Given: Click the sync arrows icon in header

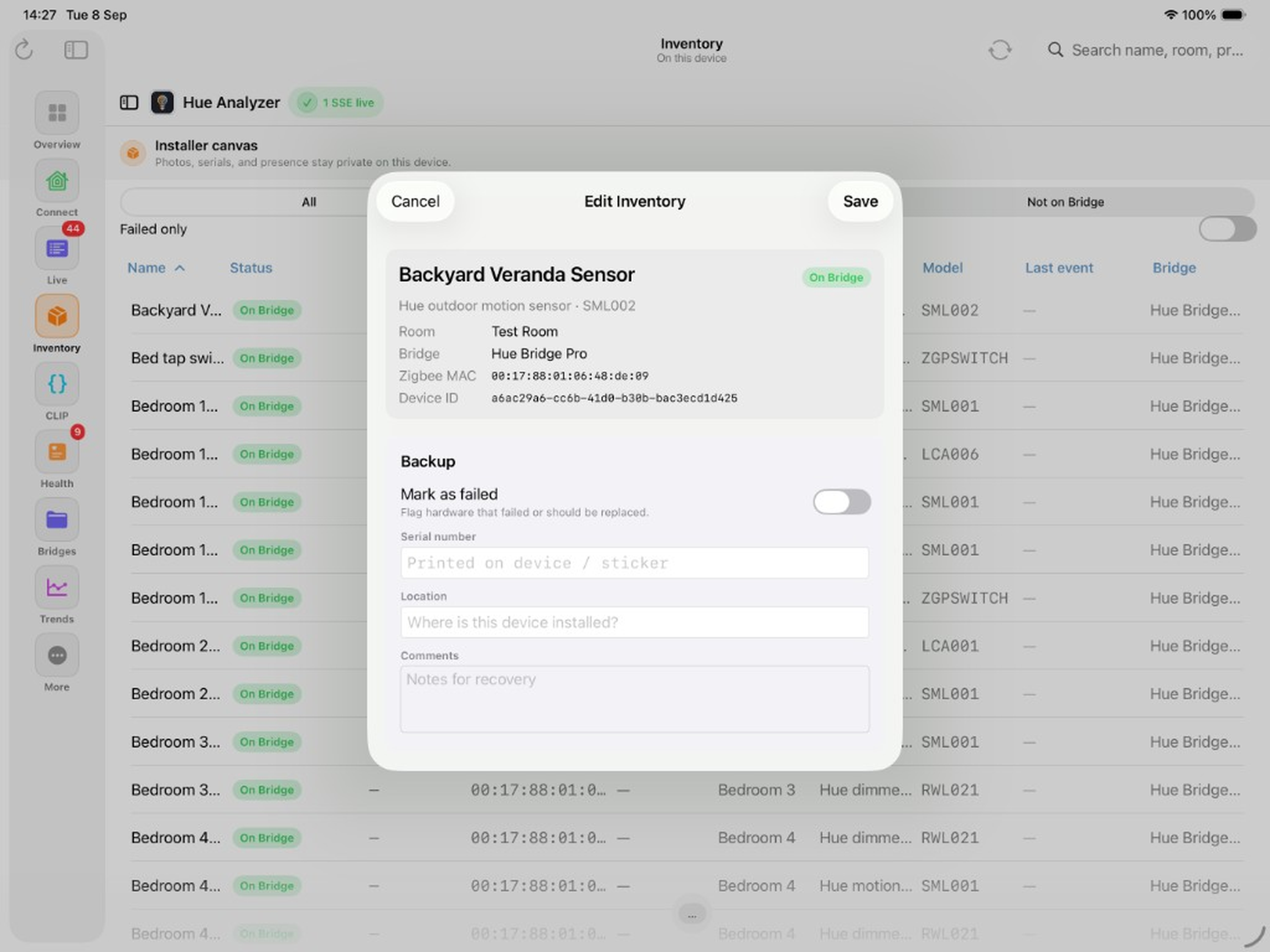Looking at the screenshot, I should pyautogui.click(x=1000, y=50).
